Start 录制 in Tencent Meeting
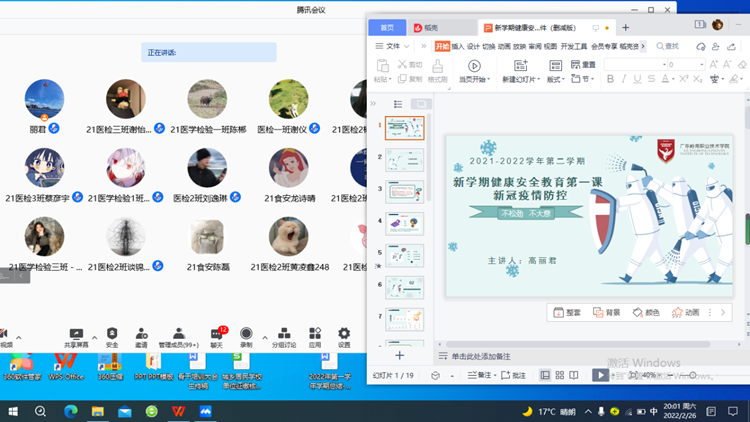The image size is (750, 422). [x=246, y=338]
